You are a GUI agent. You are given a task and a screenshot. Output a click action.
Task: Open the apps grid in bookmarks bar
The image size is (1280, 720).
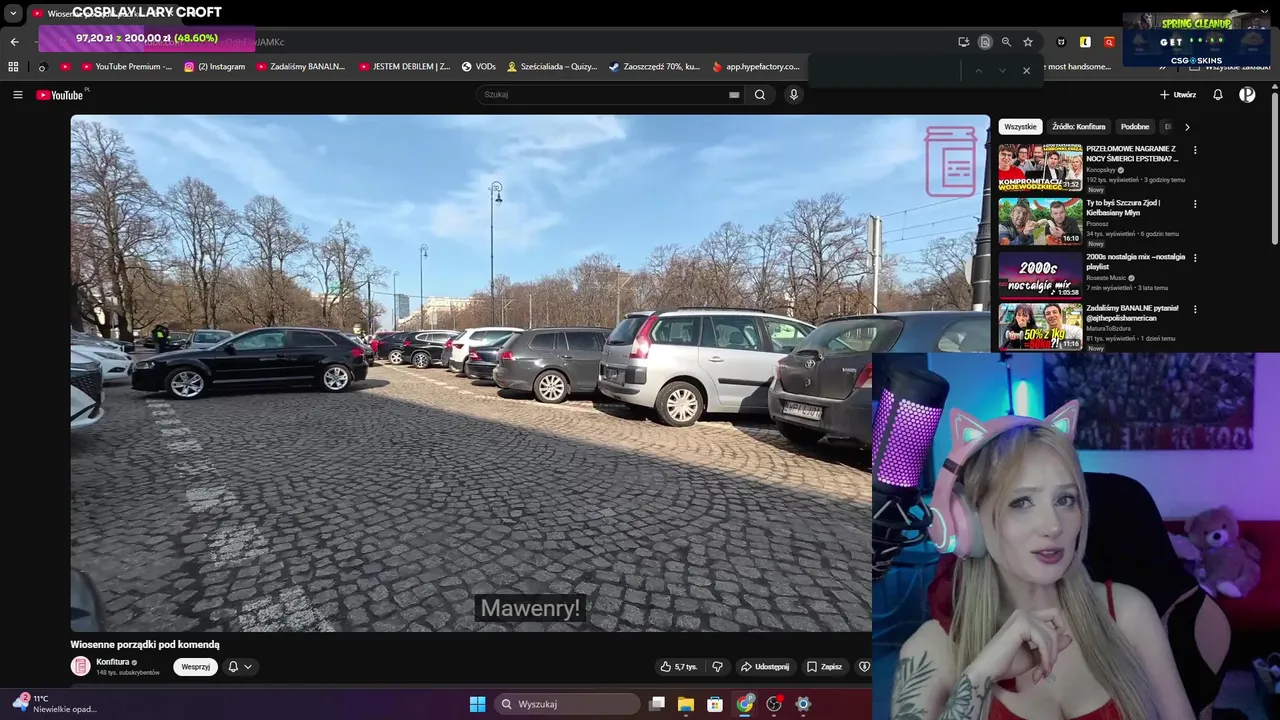(13, 67)
